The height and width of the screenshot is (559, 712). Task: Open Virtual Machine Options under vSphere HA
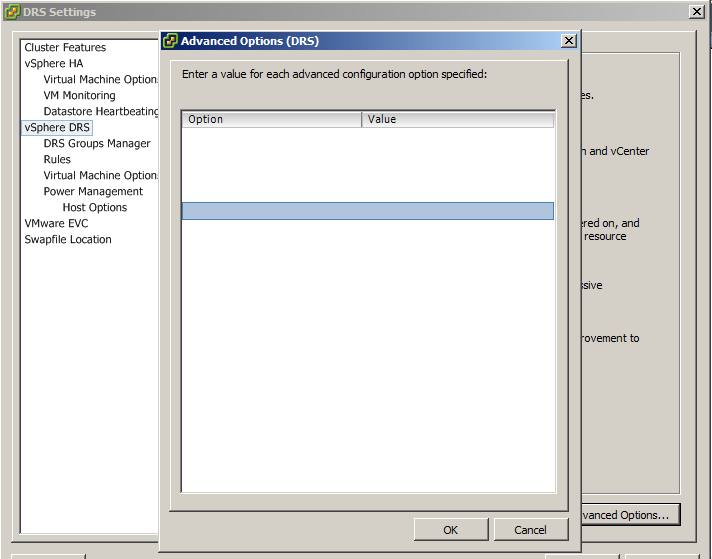pos(100,79)
